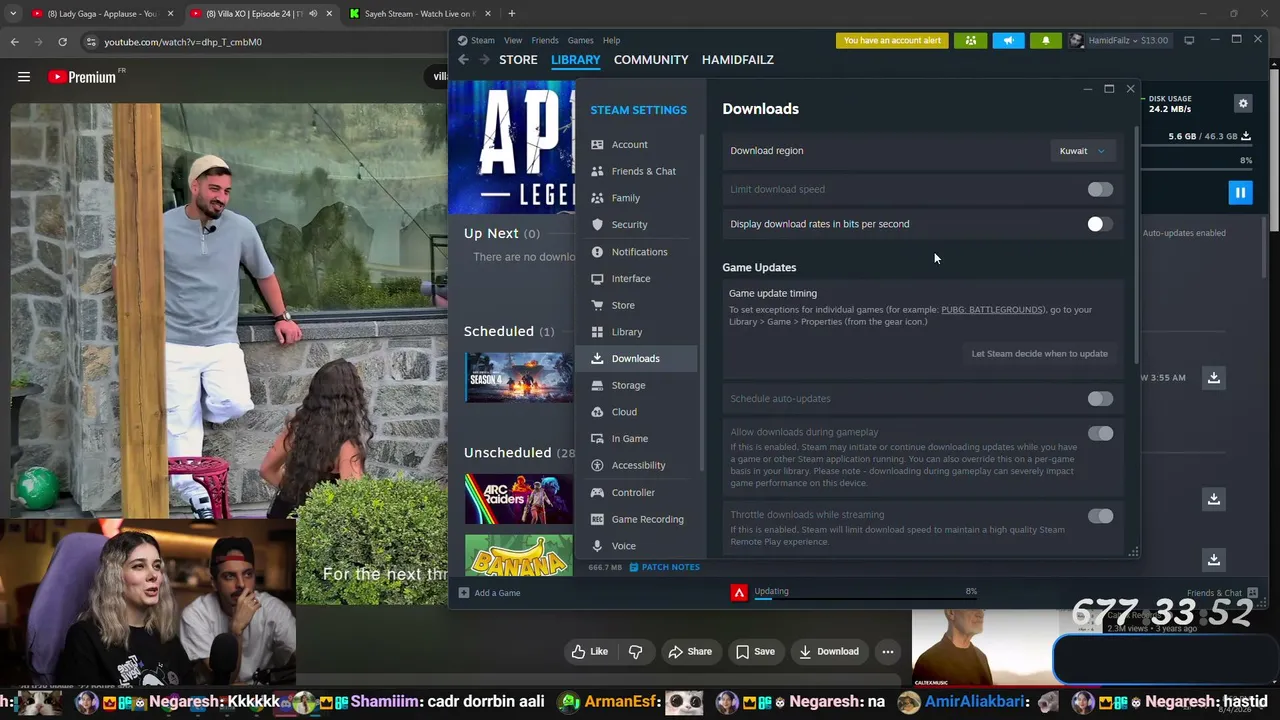Toggle Limit download speed switch

(1100, 190)
